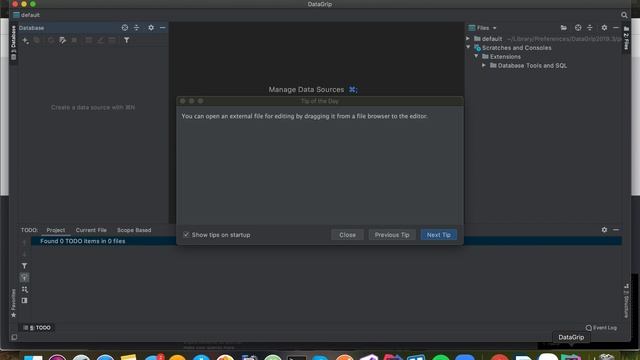Screen dimensions: 640x360
Task: Open the Favorites side tab
Action: pyautogui.click(x=13, y=303)
